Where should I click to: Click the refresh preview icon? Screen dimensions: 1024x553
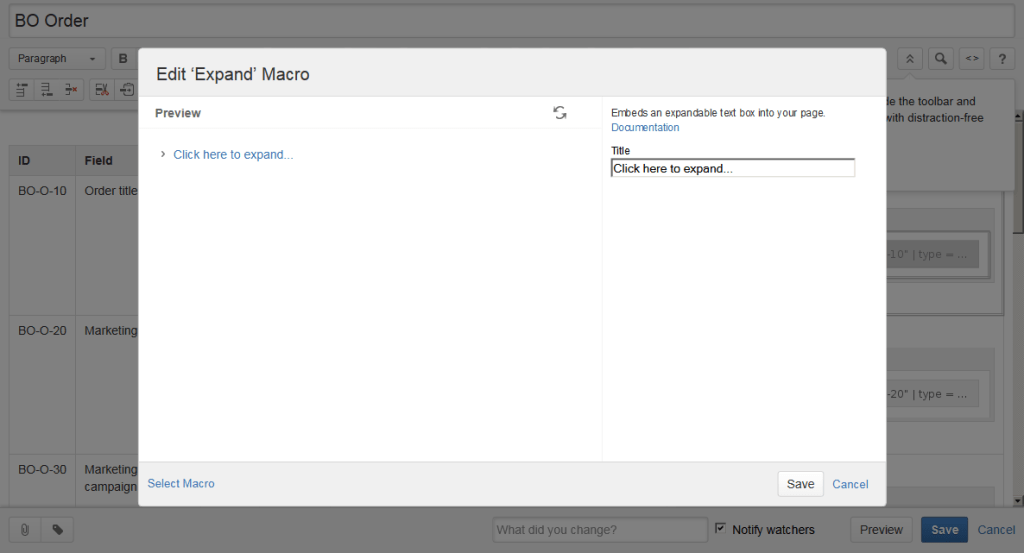tap(560, 113)
